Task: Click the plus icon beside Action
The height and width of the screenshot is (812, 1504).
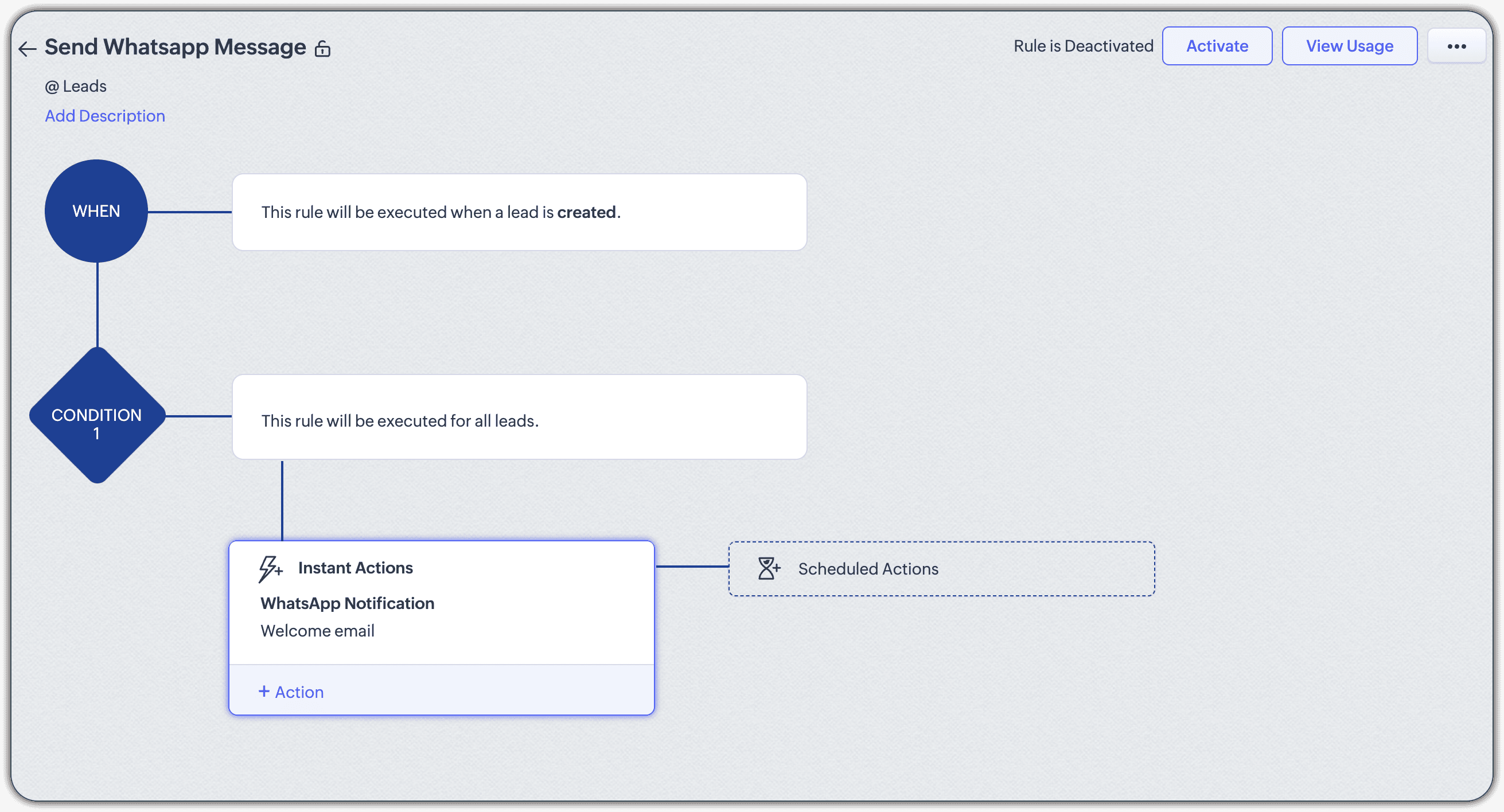Action: 264,692
